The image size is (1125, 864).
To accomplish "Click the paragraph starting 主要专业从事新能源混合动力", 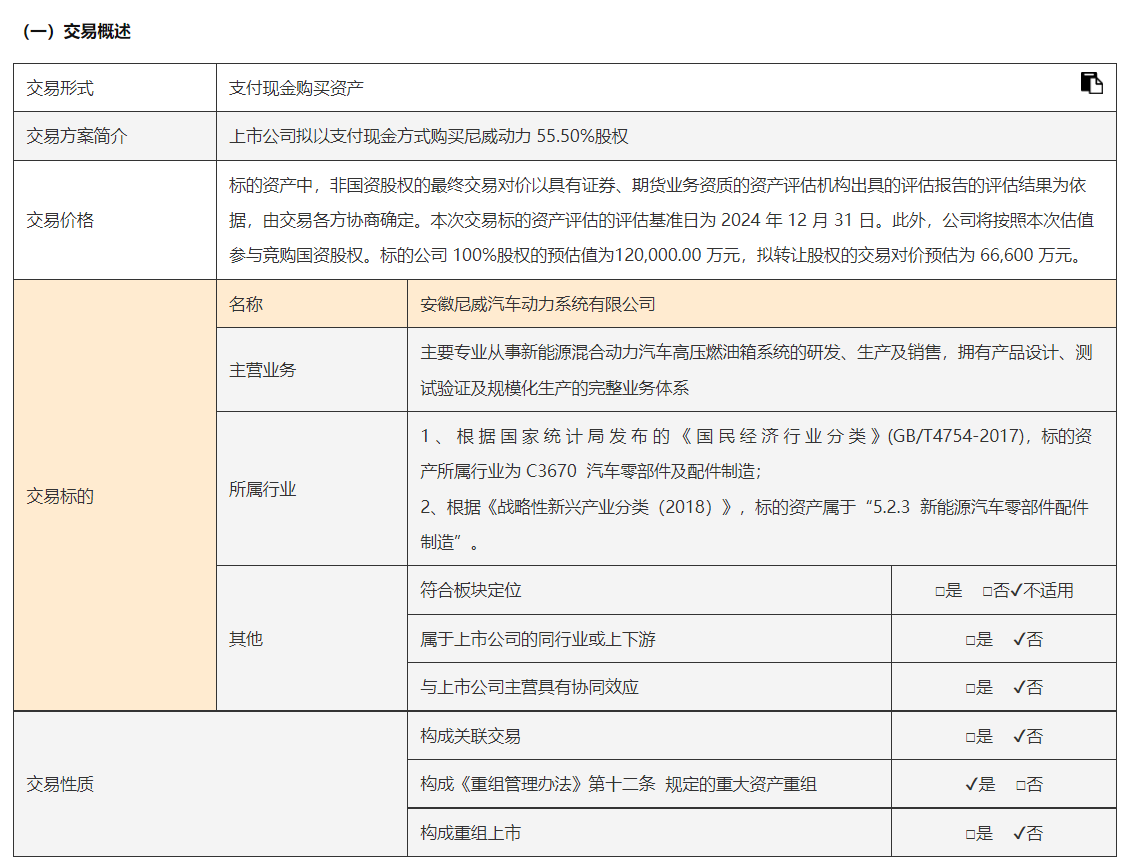I will point(756,370).
